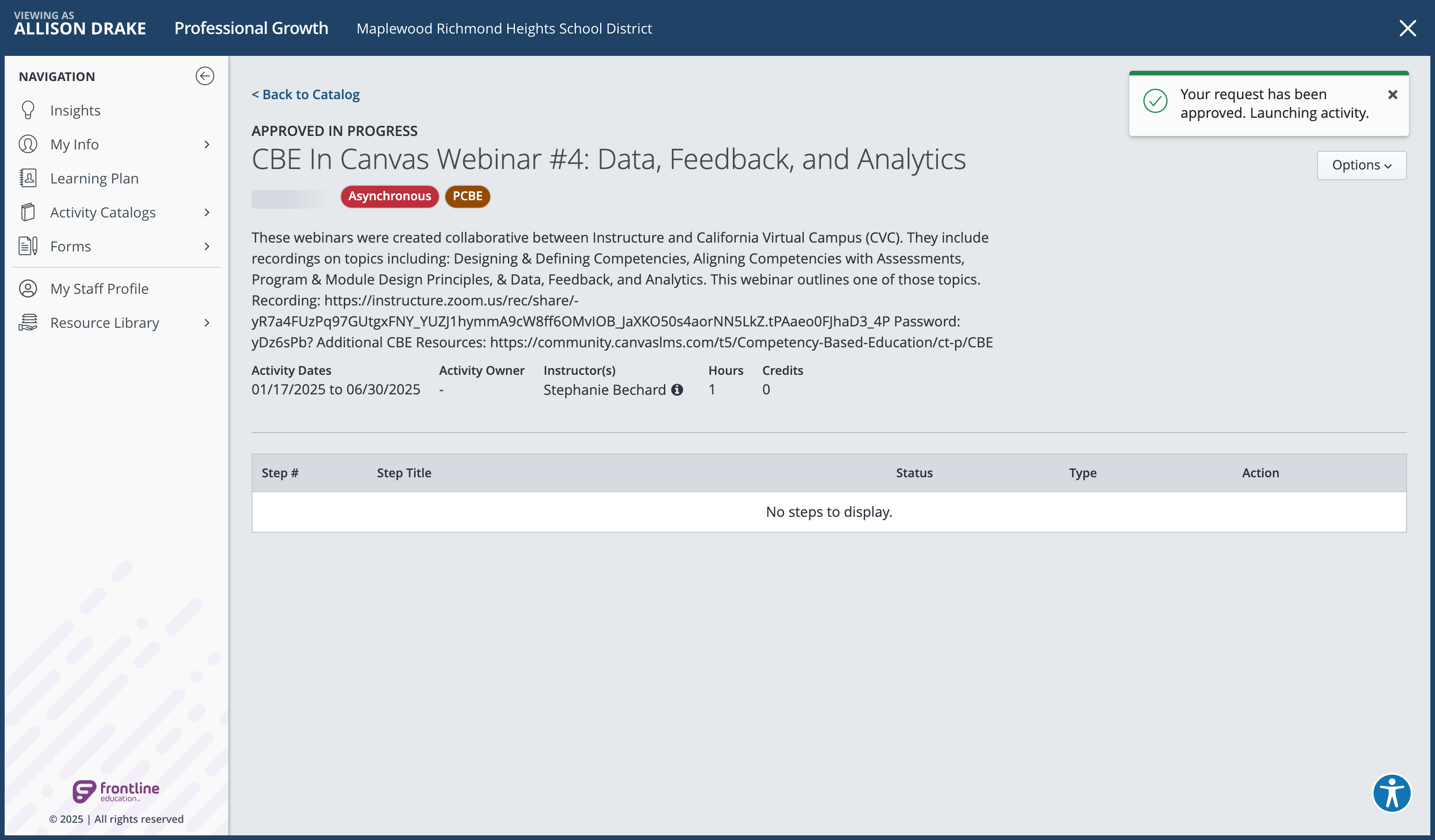
Task: Click the green success checkmark icon
Action: coord(1155,101)
